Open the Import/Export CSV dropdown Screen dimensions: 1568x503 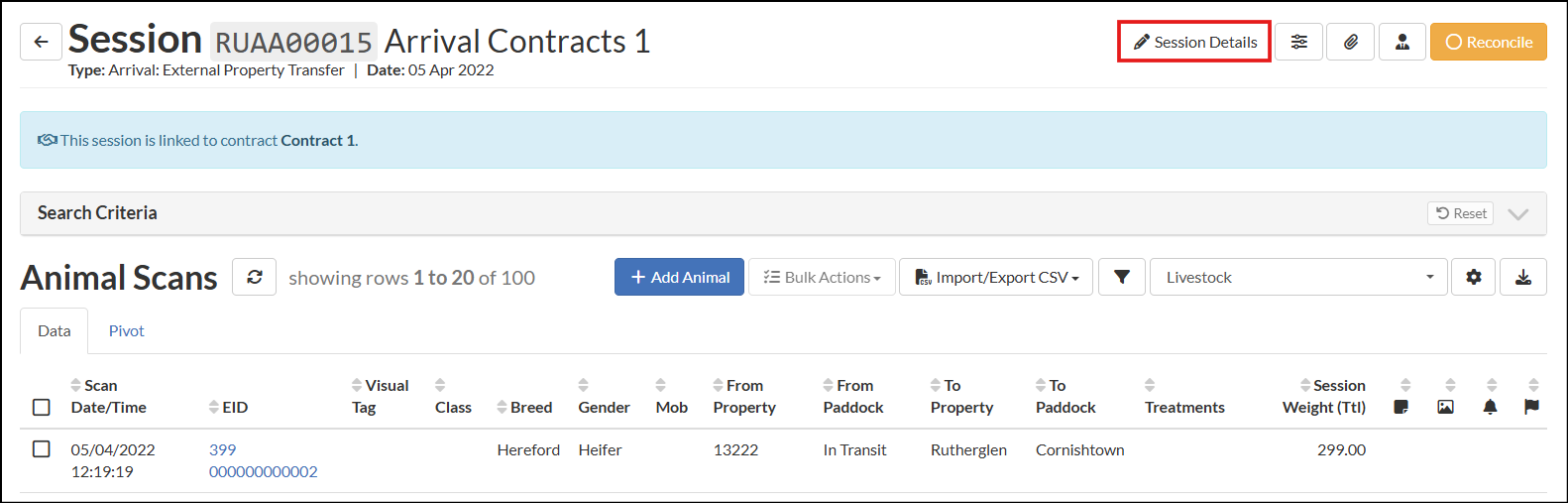(x=996, y=277)
